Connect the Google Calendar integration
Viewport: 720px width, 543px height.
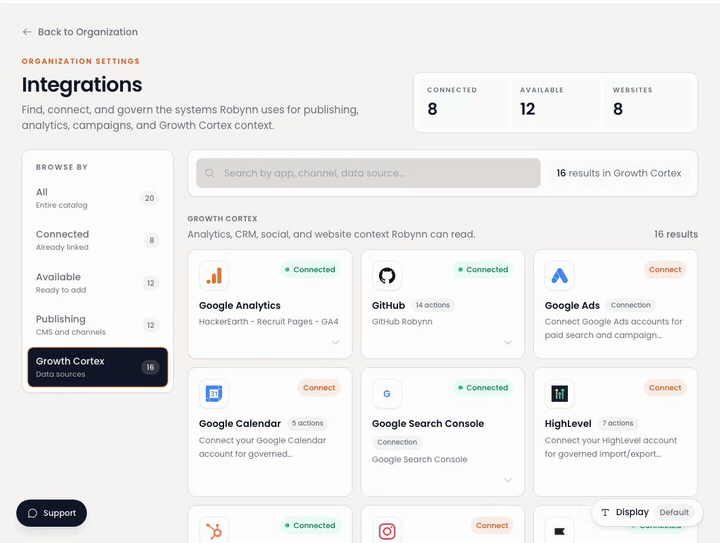pyautogui.click(x=319, y=387)
